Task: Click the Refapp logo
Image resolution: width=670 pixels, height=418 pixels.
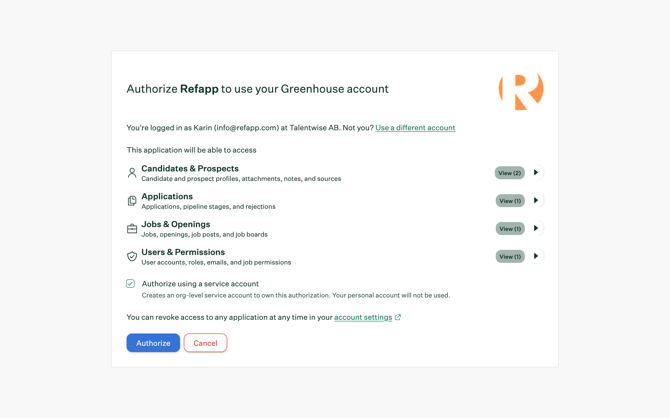Action: (521, 91)
